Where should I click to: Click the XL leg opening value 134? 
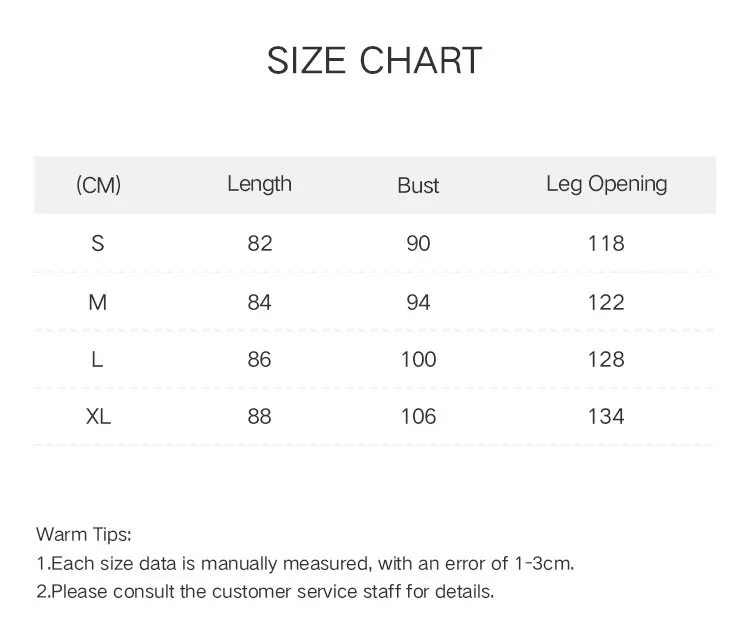tap(606, 416)
